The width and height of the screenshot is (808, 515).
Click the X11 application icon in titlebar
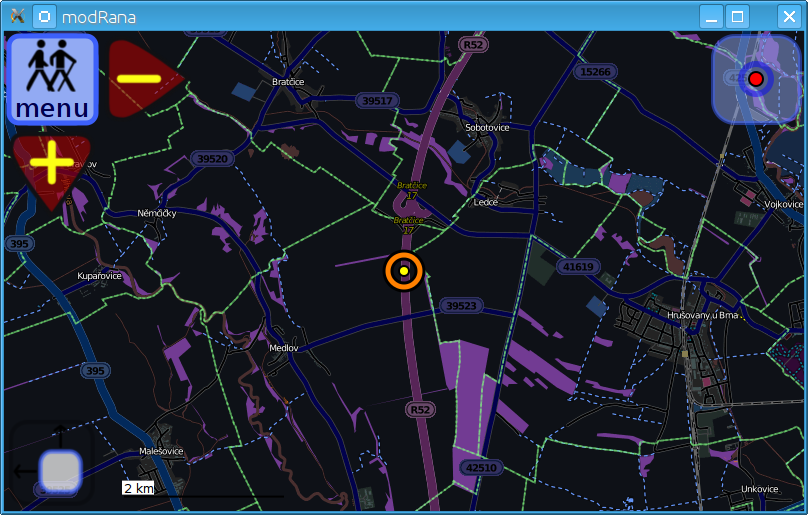click(x=16, y=16)
